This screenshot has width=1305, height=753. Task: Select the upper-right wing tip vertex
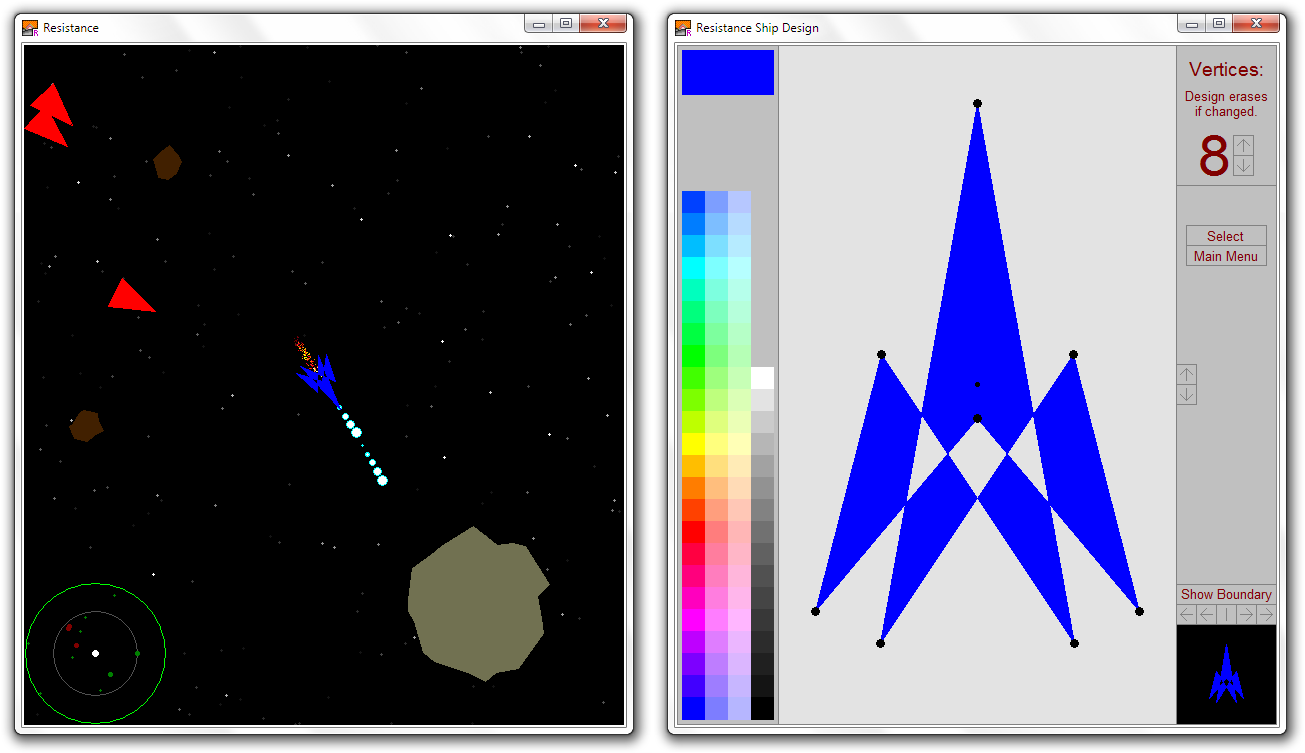coord(1073,354)
